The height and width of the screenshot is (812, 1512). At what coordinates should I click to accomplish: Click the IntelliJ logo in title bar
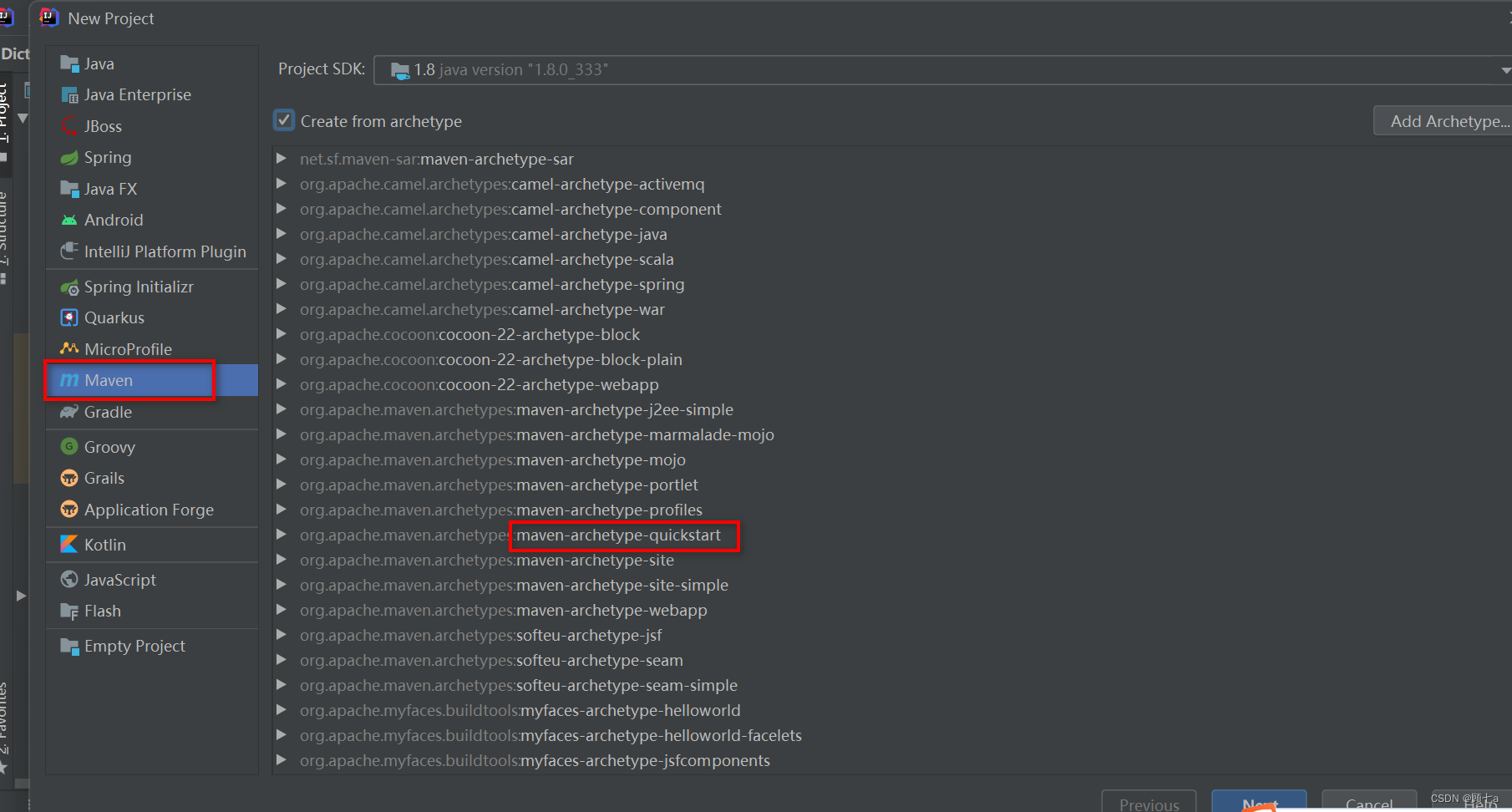coord(49,18)
